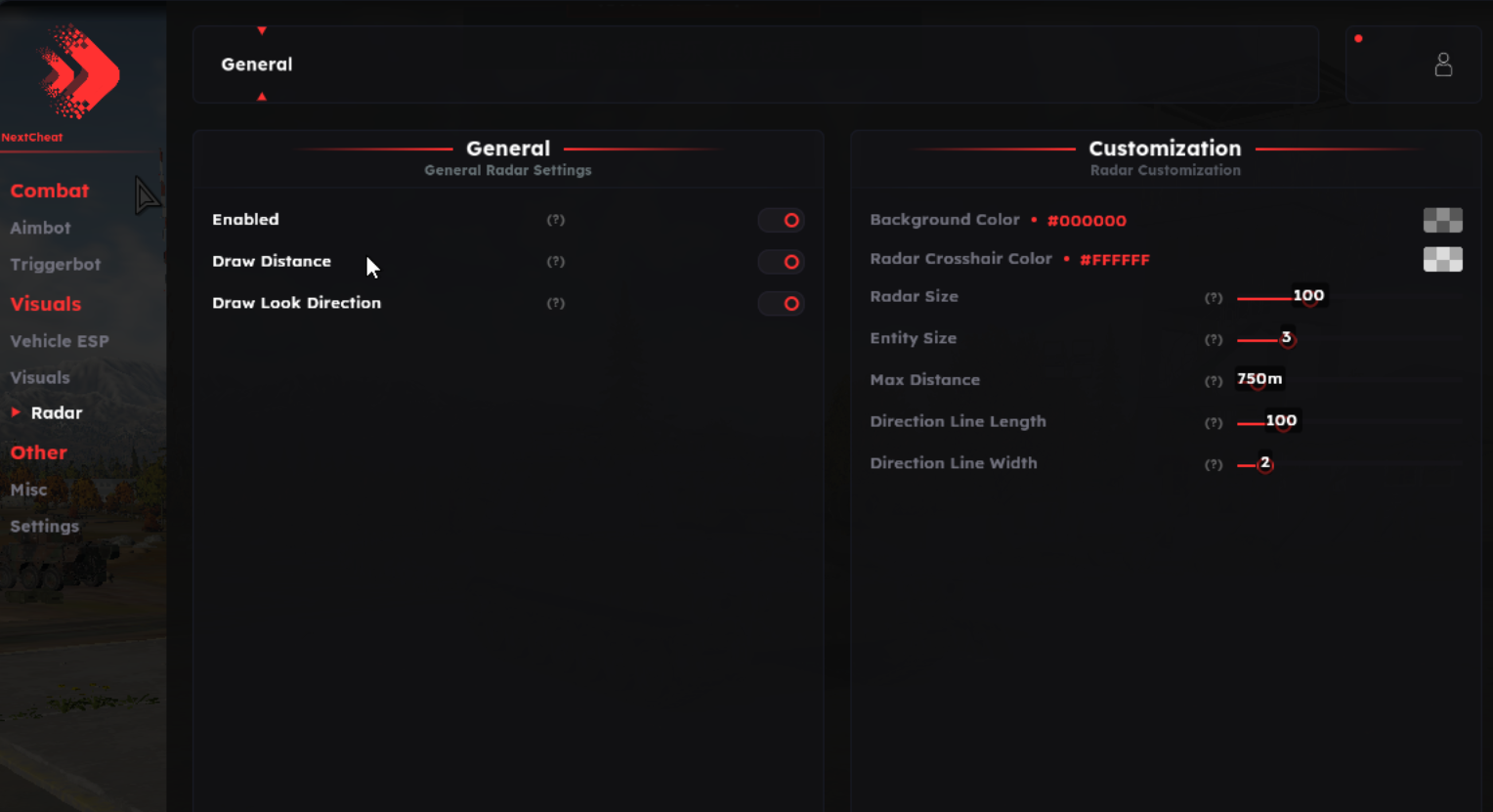Image resolution: width=1493 pixels, height=812 pixels.
Task: Click help icon for Max Distance
Action: [x=1214, y=381]
